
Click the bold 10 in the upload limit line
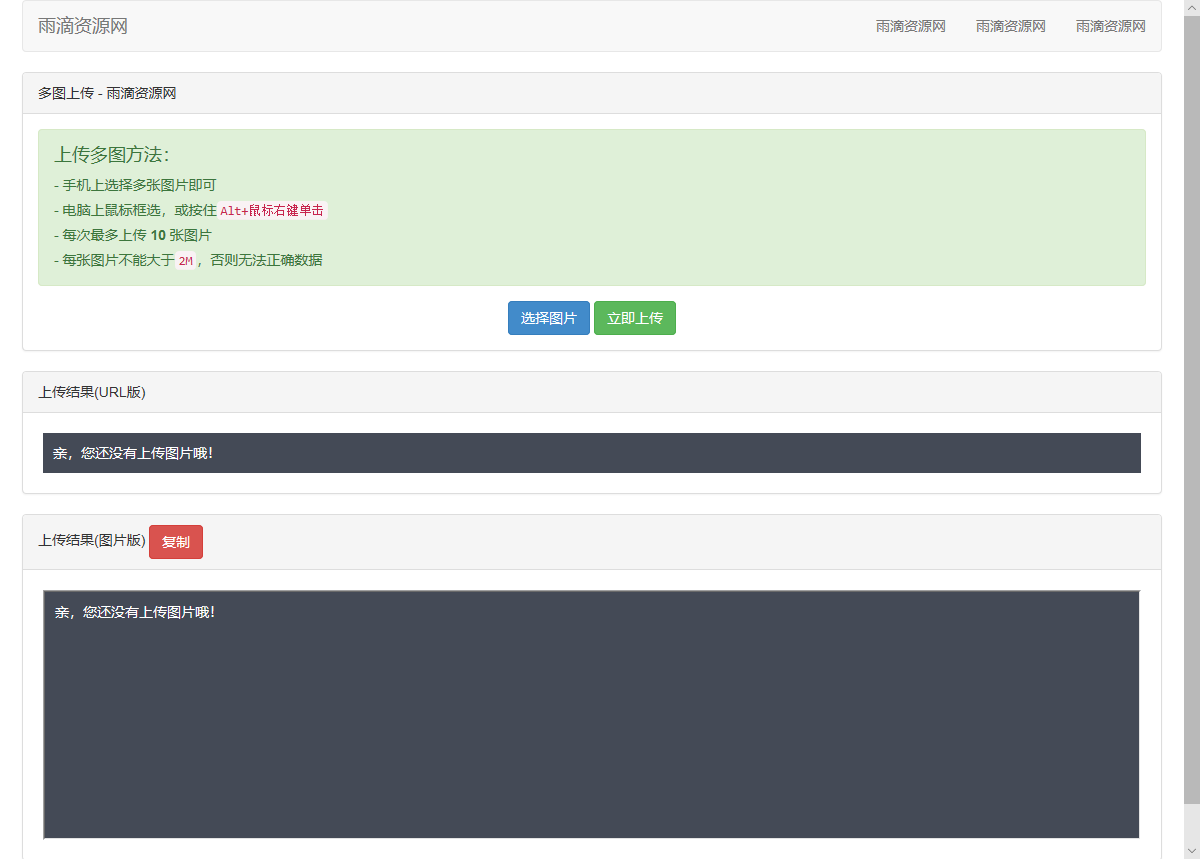click(158, 235)
